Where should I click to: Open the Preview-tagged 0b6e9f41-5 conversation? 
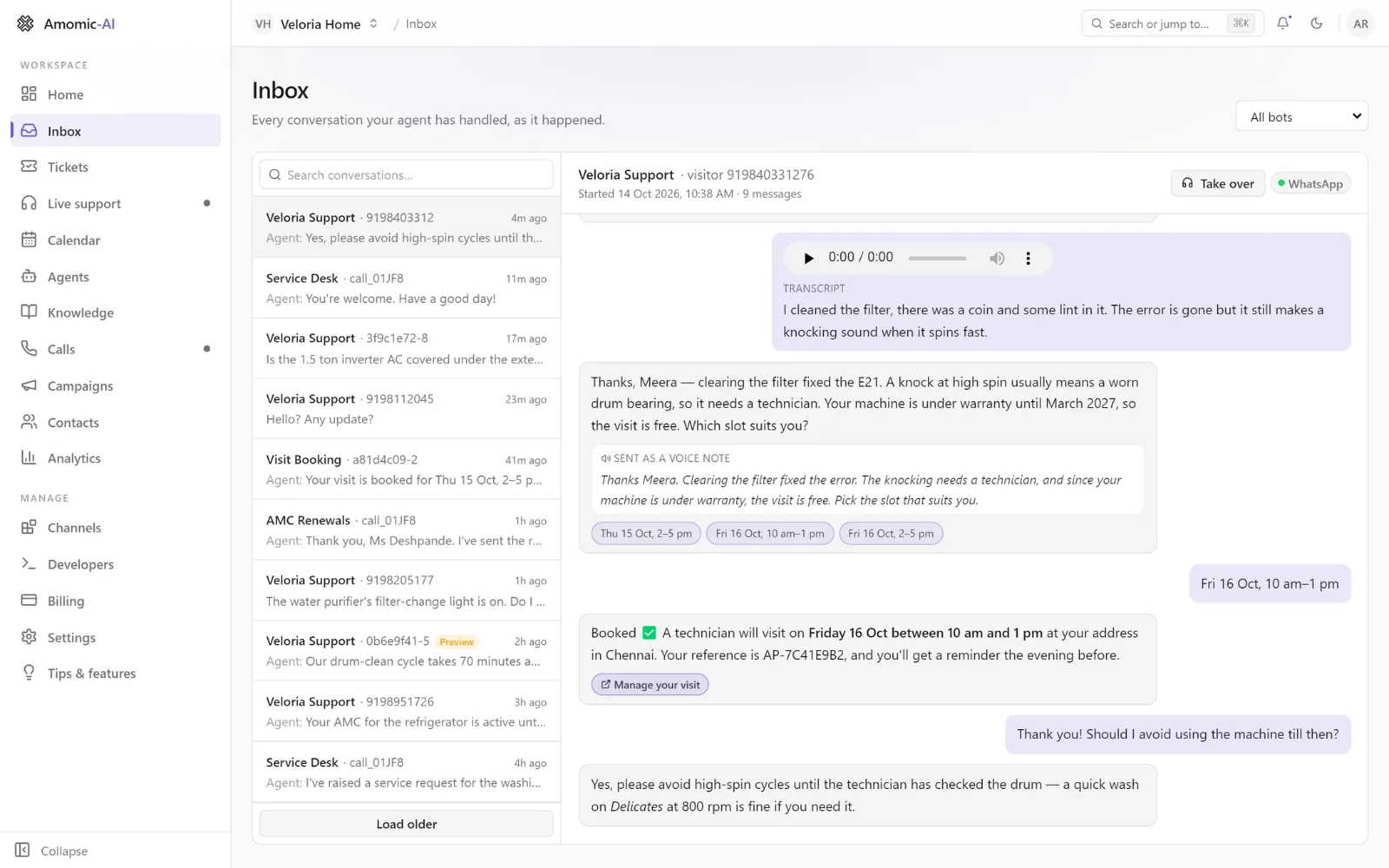pyautogui.click(x=406, y=651)
